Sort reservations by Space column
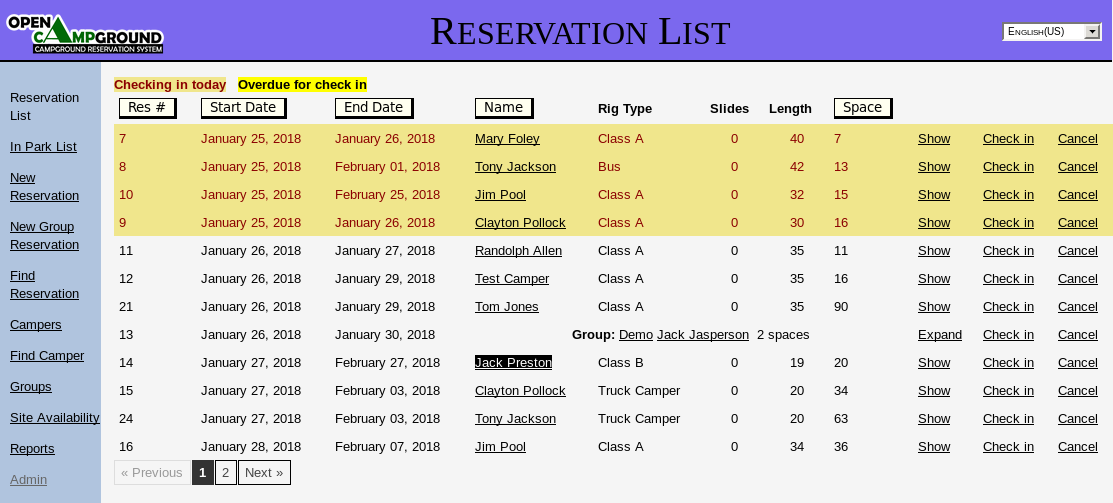1113x503 pixels. (x=862, y=108)
